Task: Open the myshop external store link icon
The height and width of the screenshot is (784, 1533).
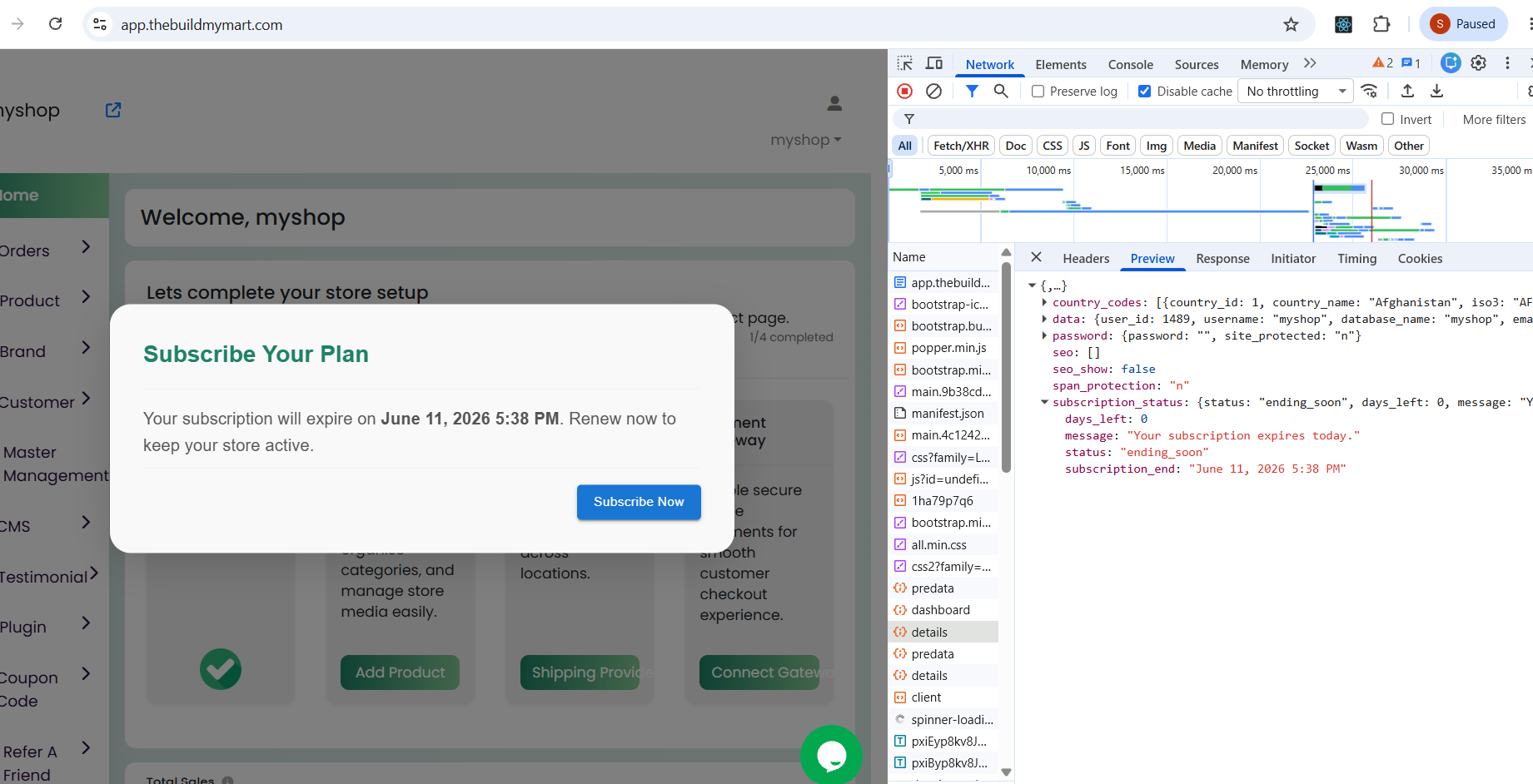Action: [x=113, y=110]
